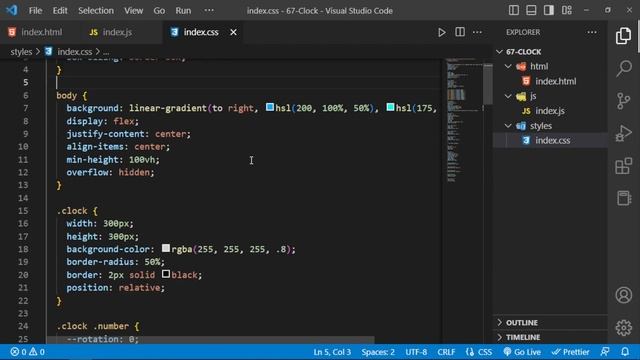640x360 pixels.
Task: Open index.js in the Explorer tree
Action: pyautogui.click(x=550, y=111)
